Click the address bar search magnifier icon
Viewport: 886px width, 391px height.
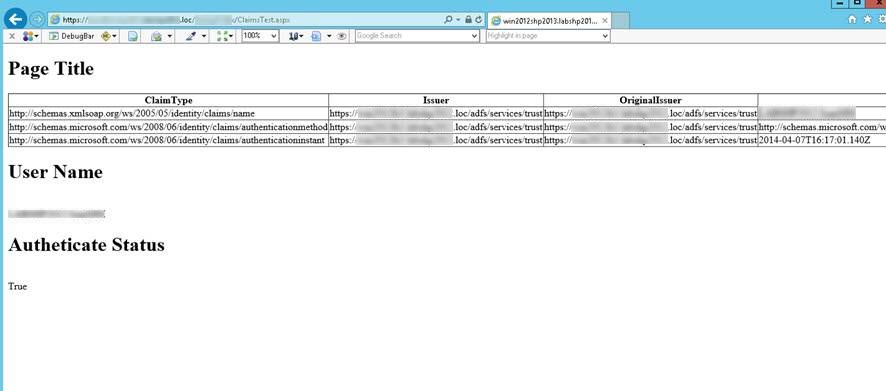pos(448,20)
